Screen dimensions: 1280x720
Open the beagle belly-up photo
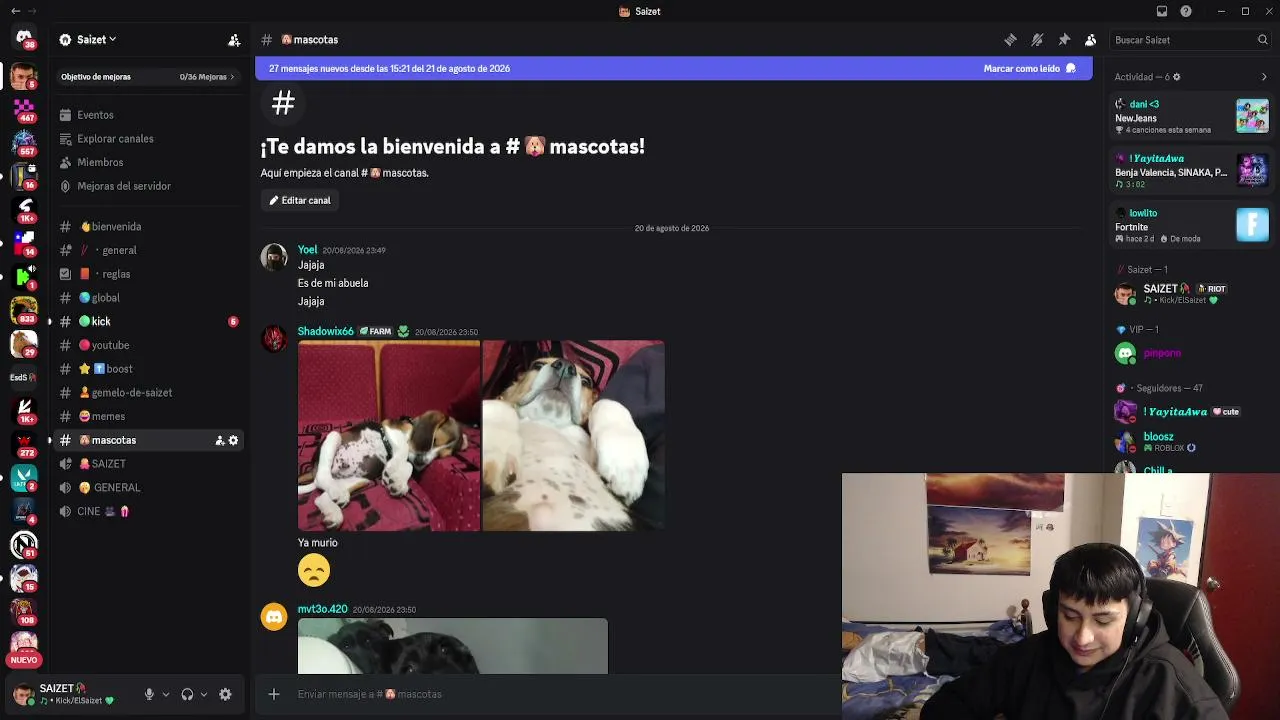pyautogui.click(x=573, y=436)
